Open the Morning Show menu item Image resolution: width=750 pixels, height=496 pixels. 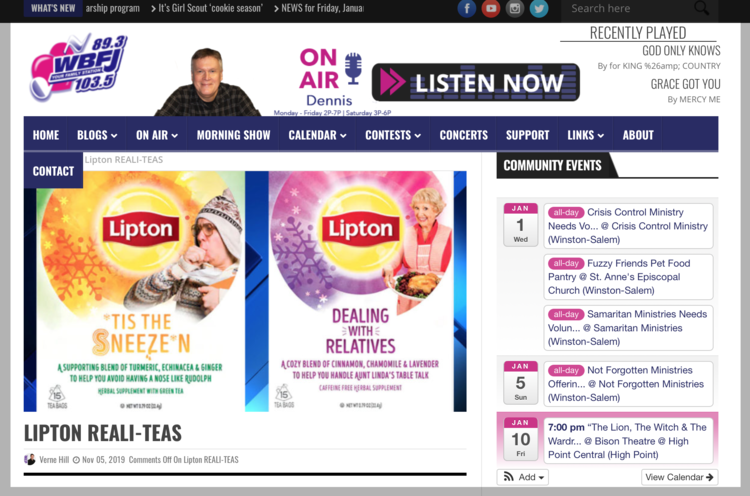233,135
